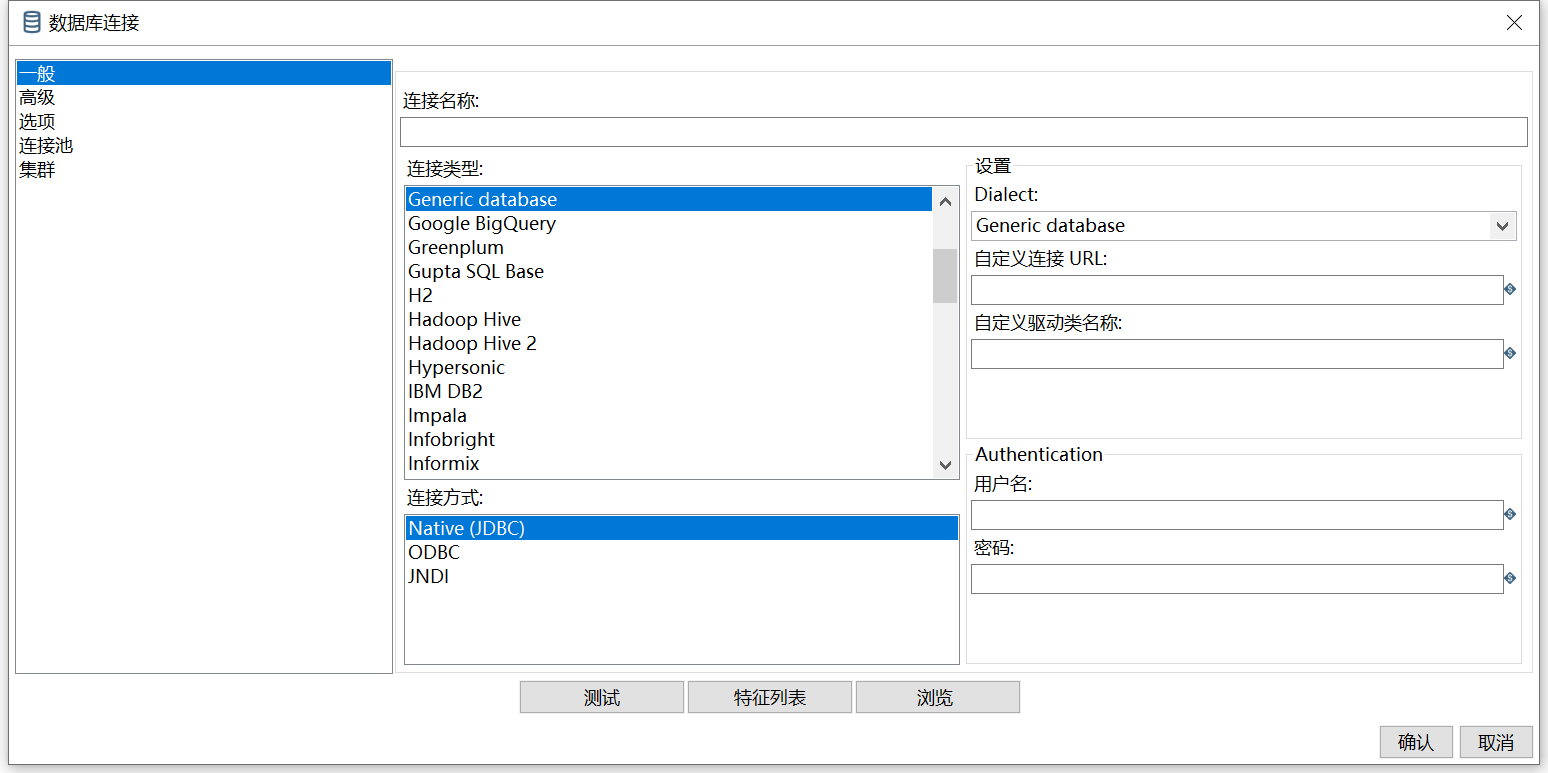Screen dimensions: 1548x773
Task: Cancel with the 取消 button
Action: [1496, 742]
